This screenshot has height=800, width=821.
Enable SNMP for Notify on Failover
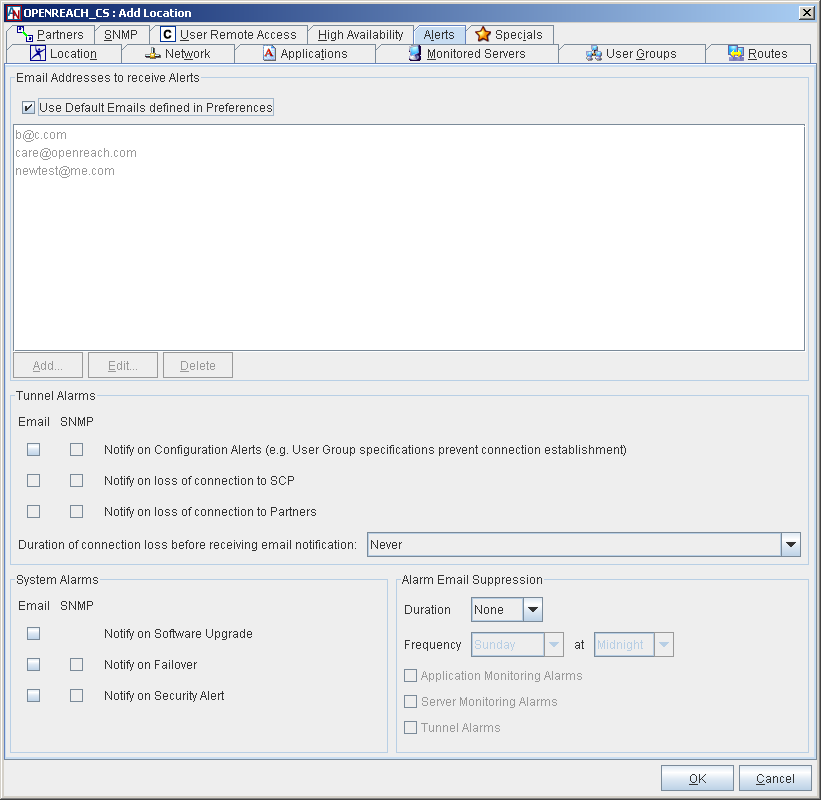pyautogui.click(x=76, y=665)
